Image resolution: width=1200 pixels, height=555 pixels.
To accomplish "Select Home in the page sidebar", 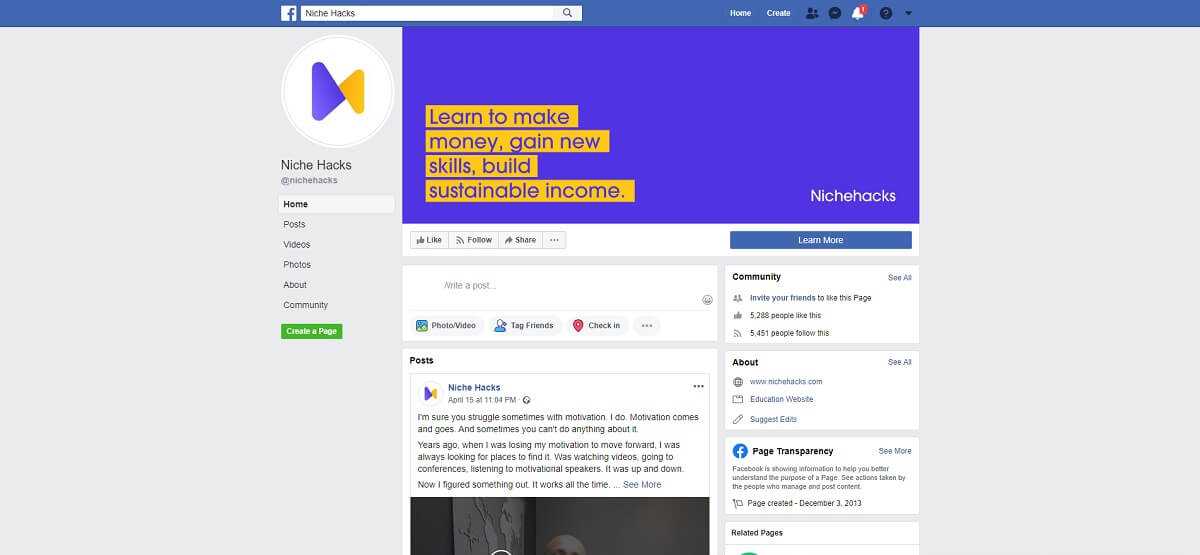I will click(337, 204).
